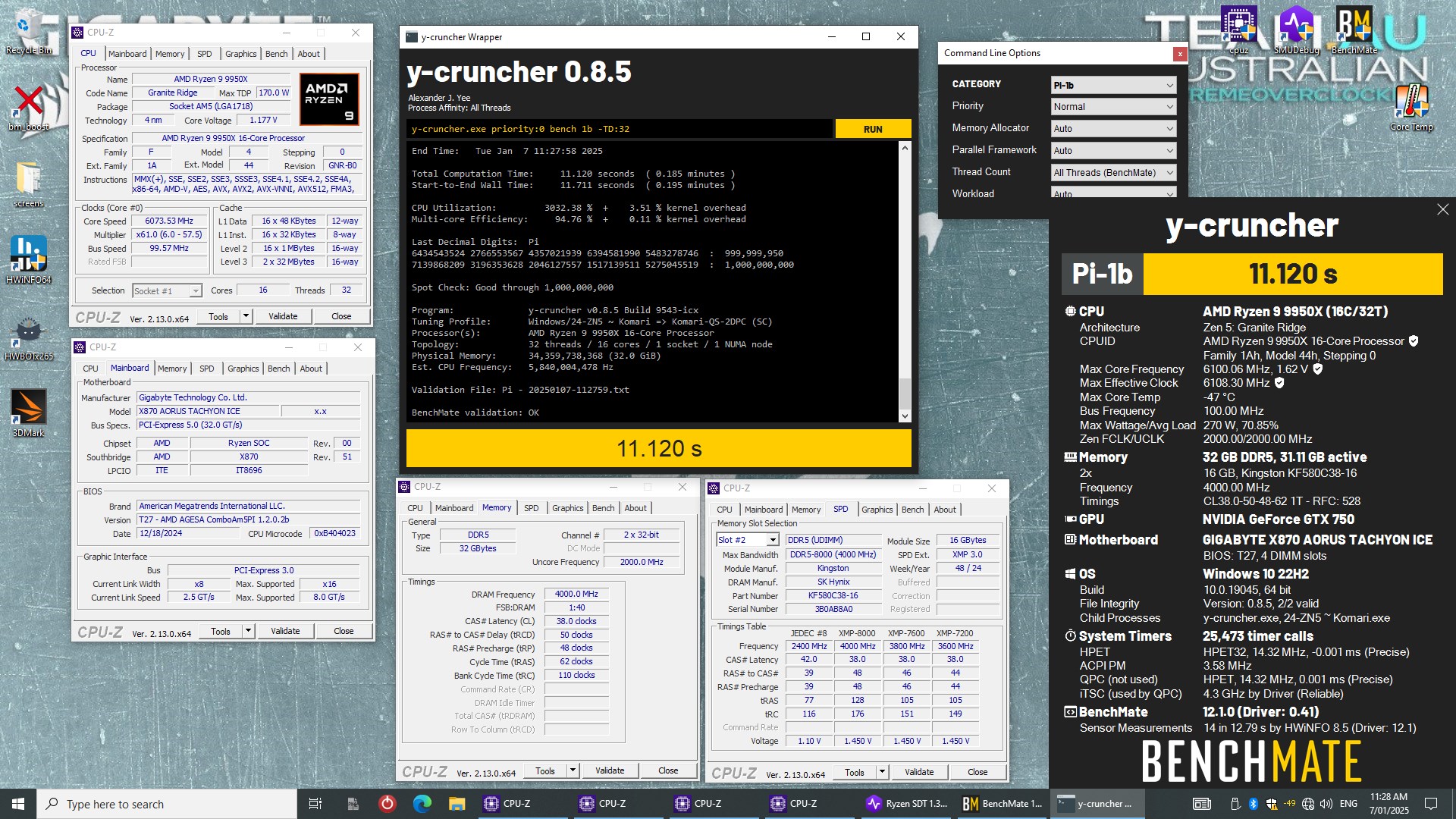This screenshot has height=819, width=1456.
Task: Open the bm_boost desktop shortcut
Action: coord(28,108)
